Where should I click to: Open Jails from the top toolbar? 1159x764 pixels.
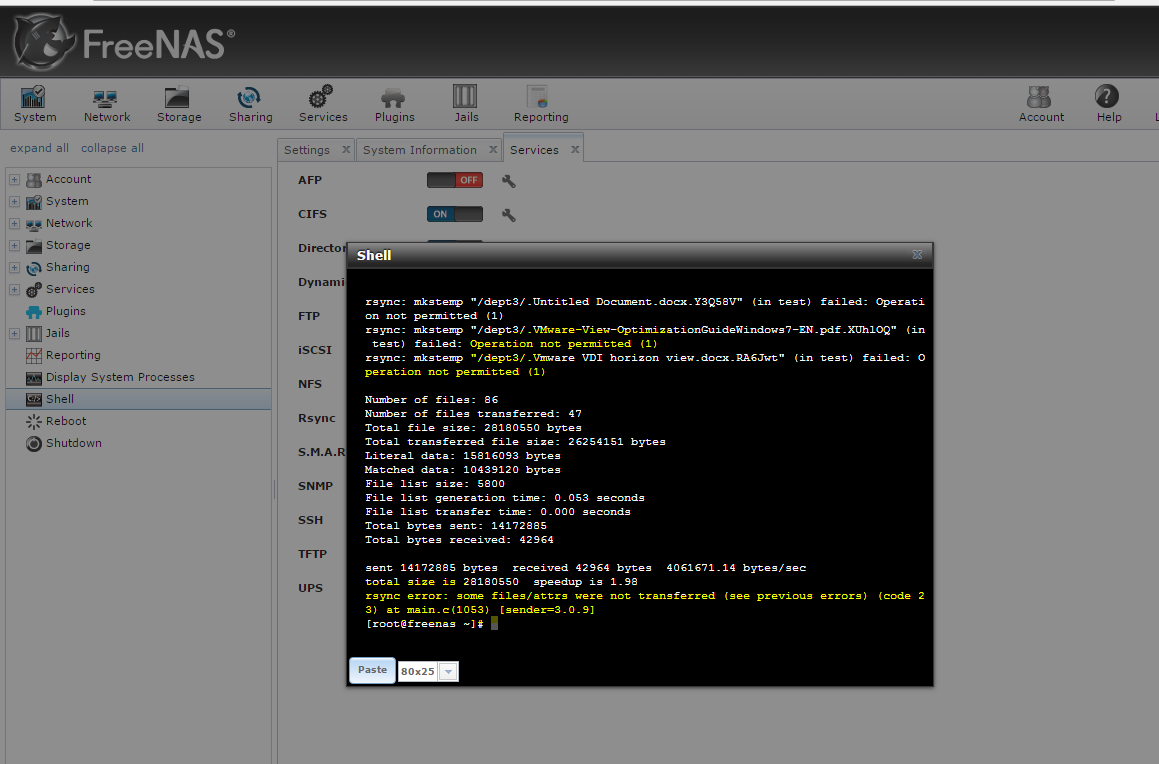click(466, 104)
